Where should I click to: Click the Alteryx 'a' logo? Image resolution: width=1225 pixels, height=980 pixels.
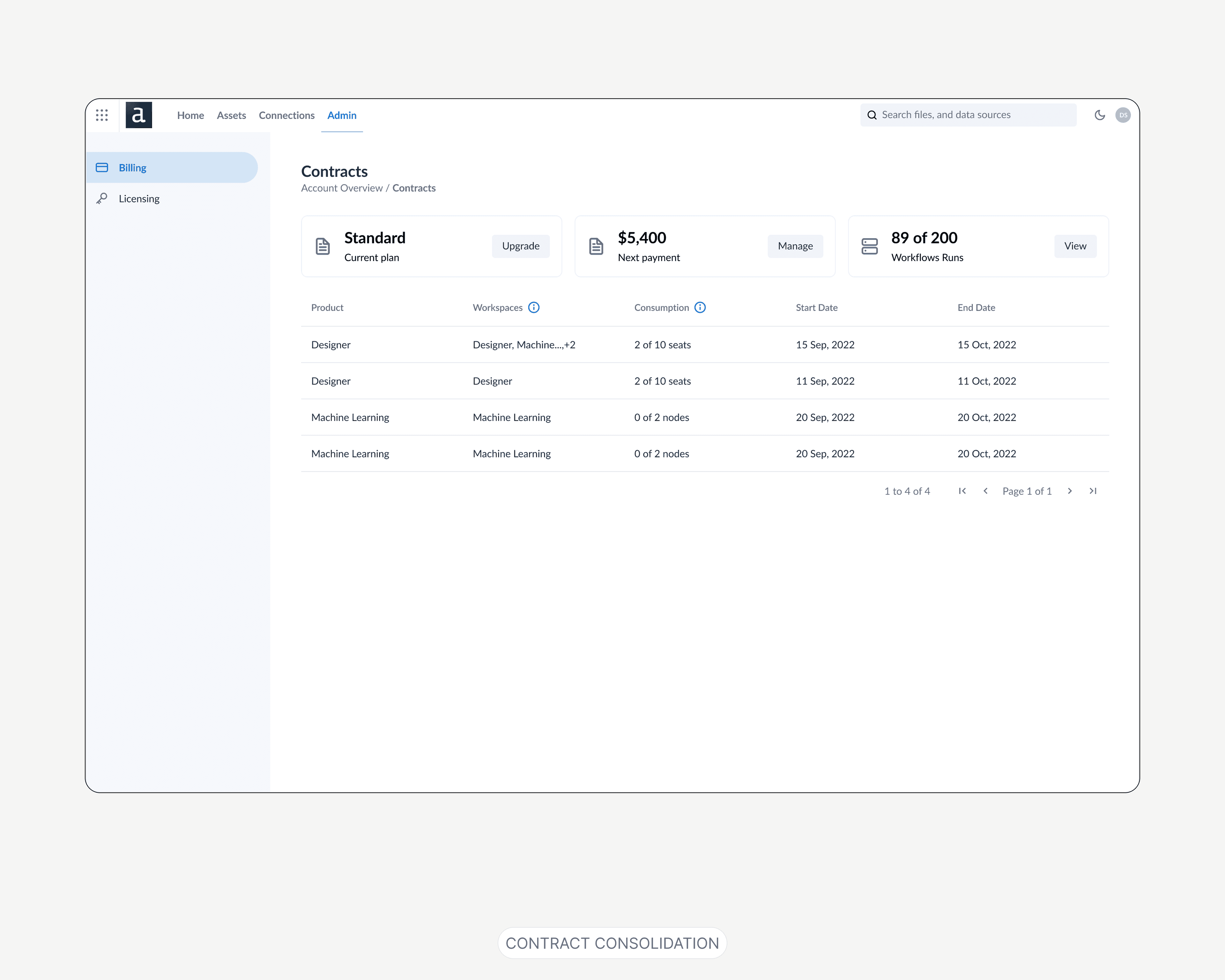click(x=139, y=115)
